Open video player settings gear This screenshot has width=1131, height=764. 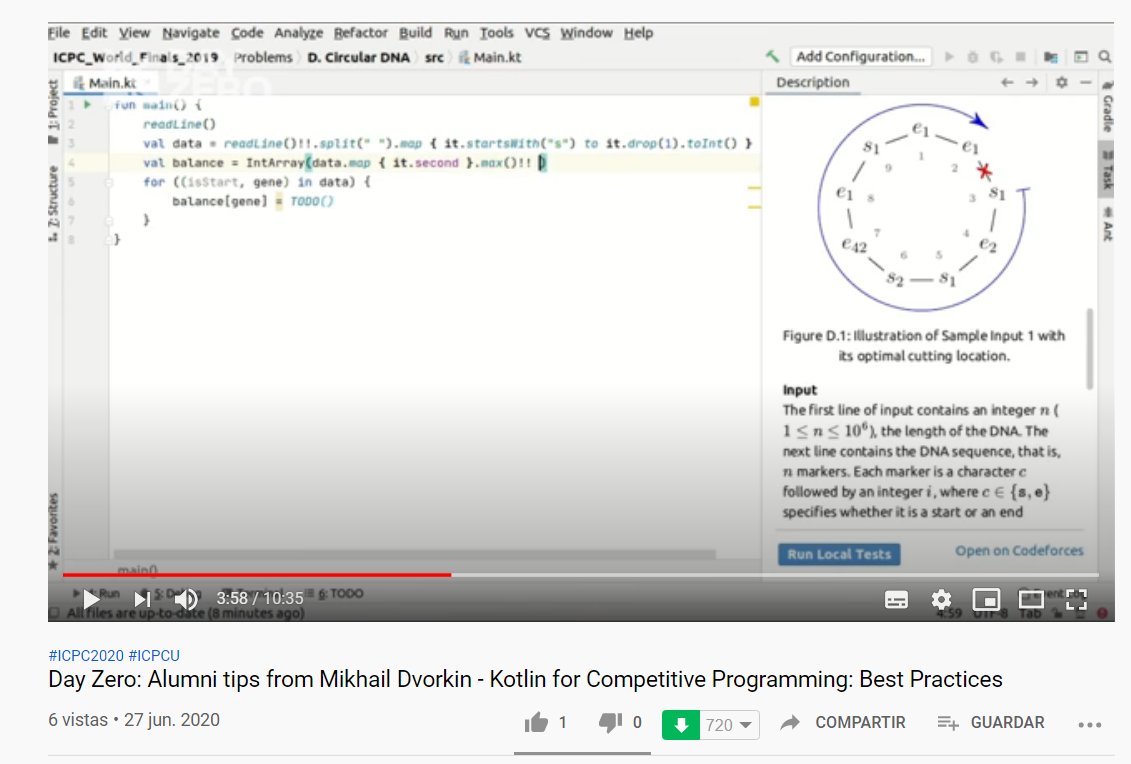pos(941,600)
